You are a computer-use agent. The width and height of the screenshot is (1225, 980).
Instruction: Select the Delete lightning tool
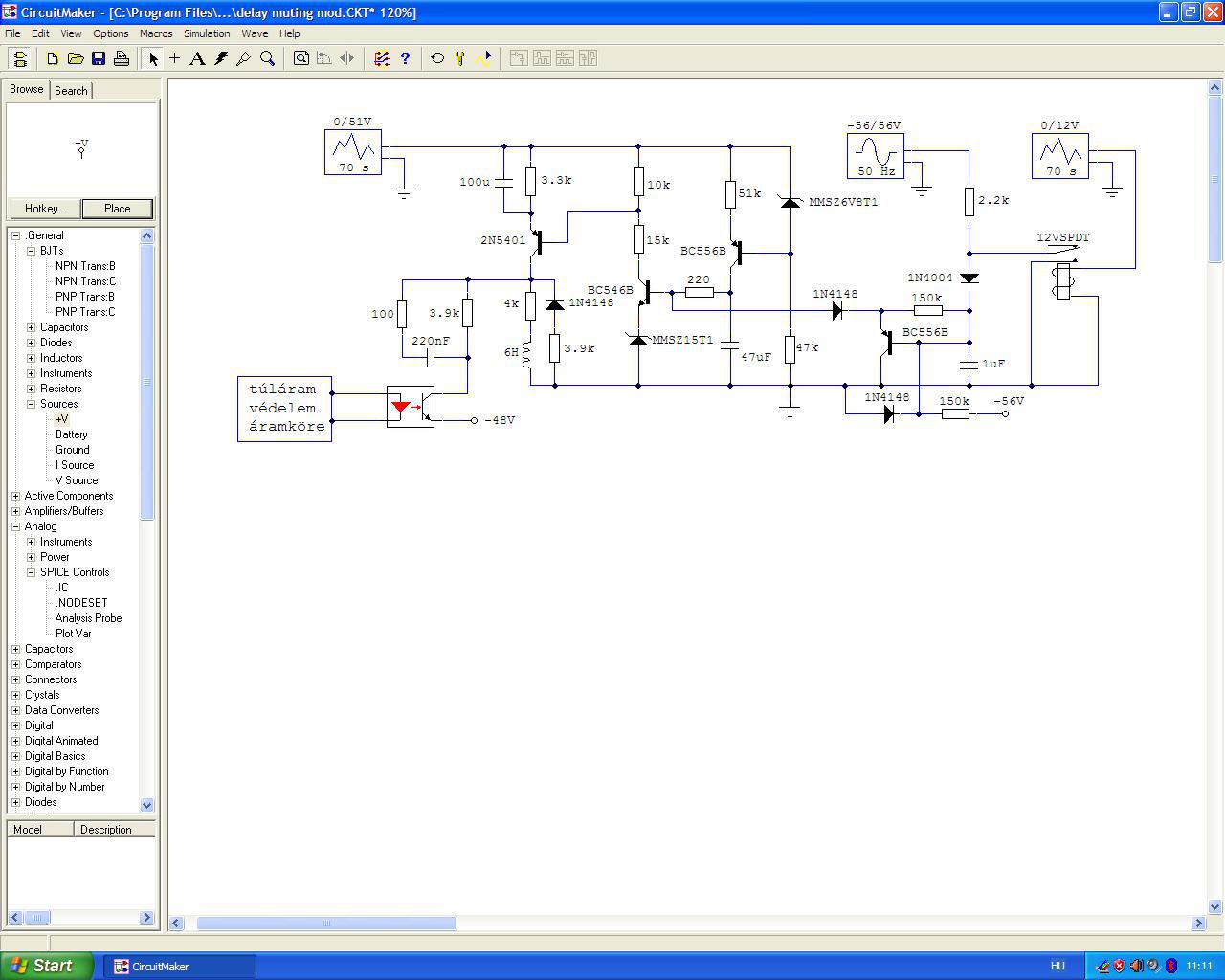221,58
